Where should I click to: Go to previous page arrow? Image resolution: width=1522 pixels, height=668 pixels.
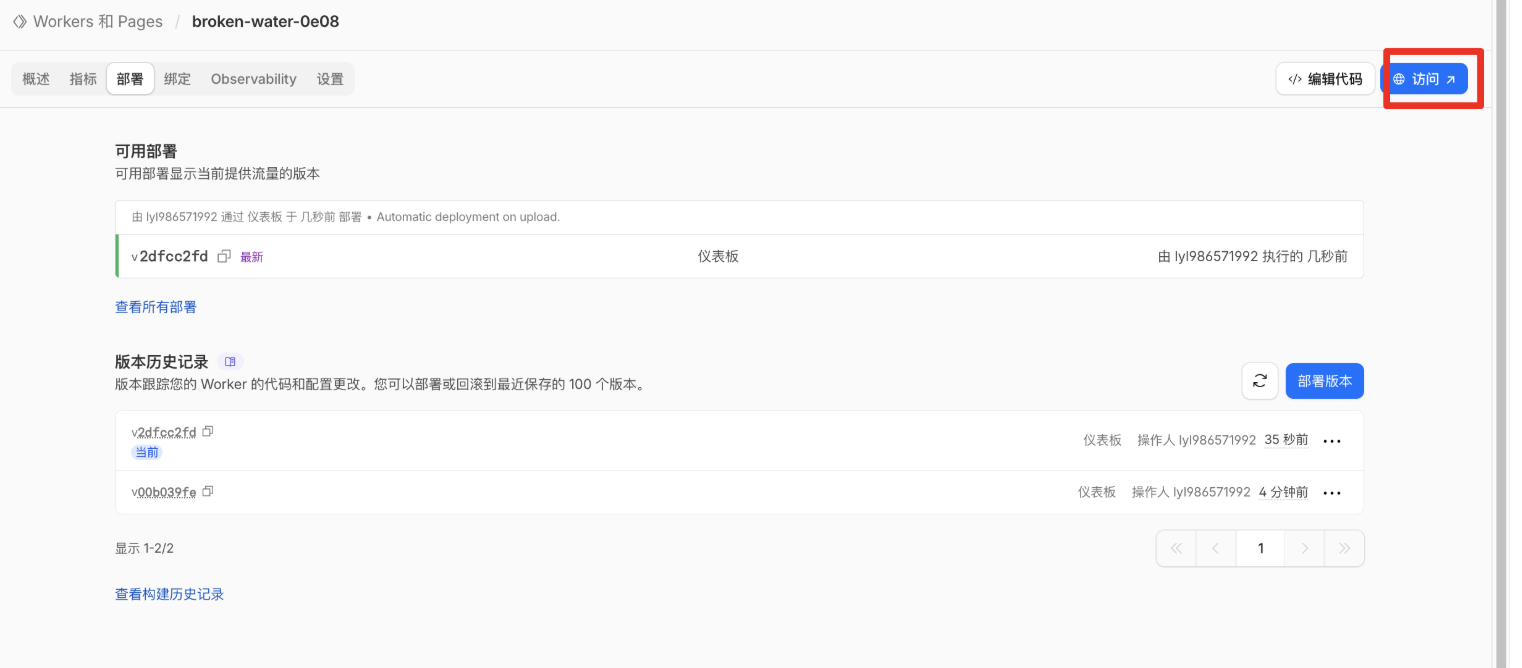pyautogui.click(x=1215, y=548)
